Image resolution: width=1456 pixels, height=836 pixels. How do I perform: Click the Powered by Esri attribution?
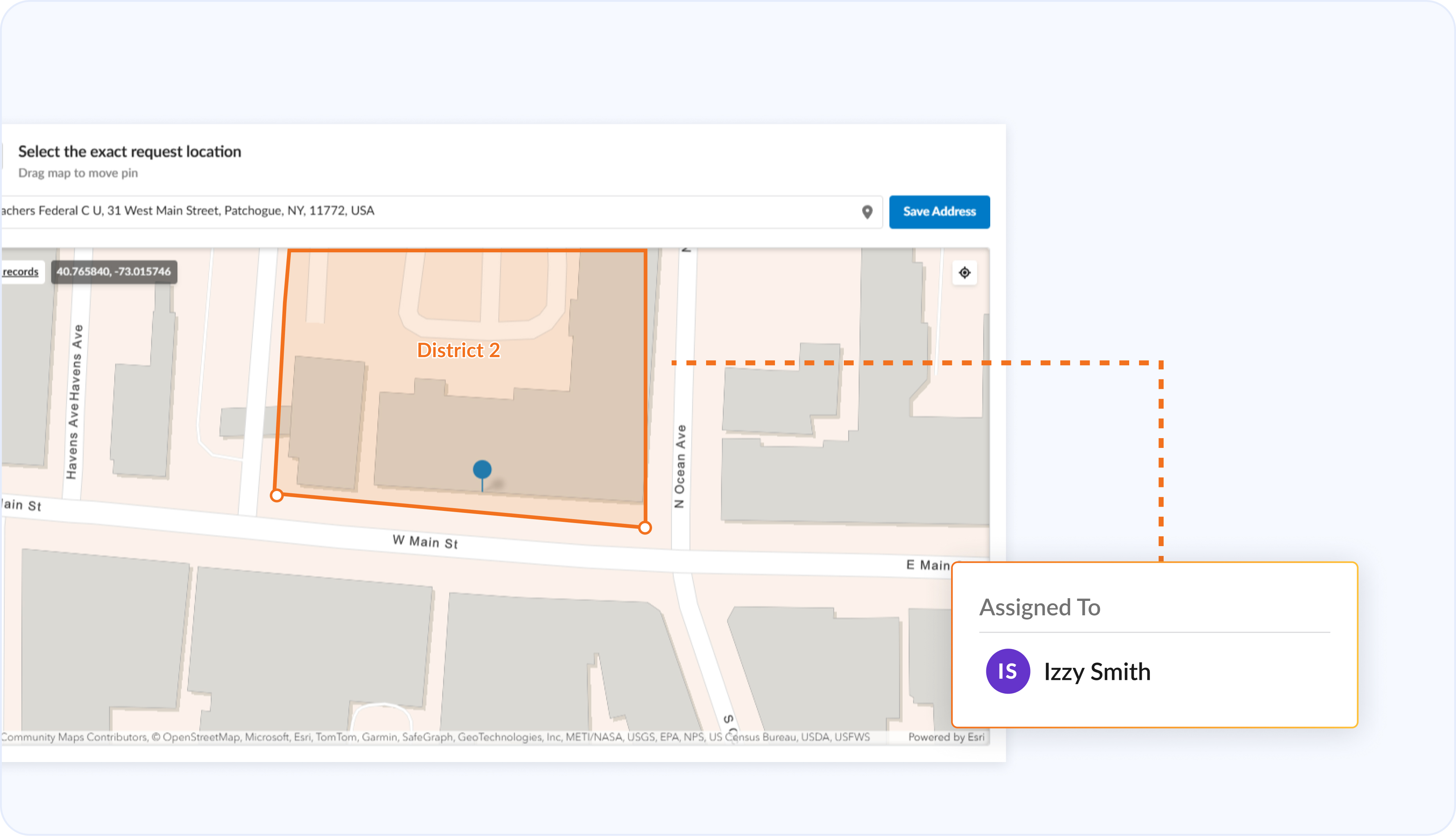coord(946,737)
